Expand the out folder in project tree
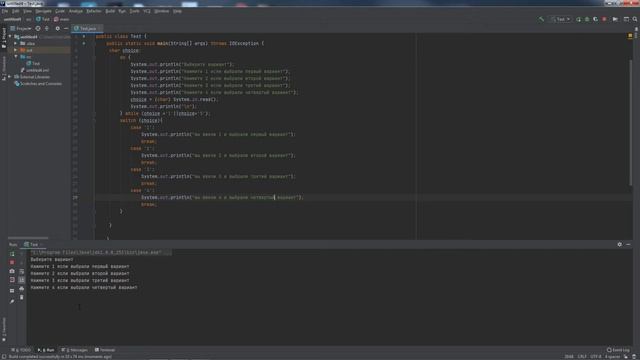 (x=16, y=50)
